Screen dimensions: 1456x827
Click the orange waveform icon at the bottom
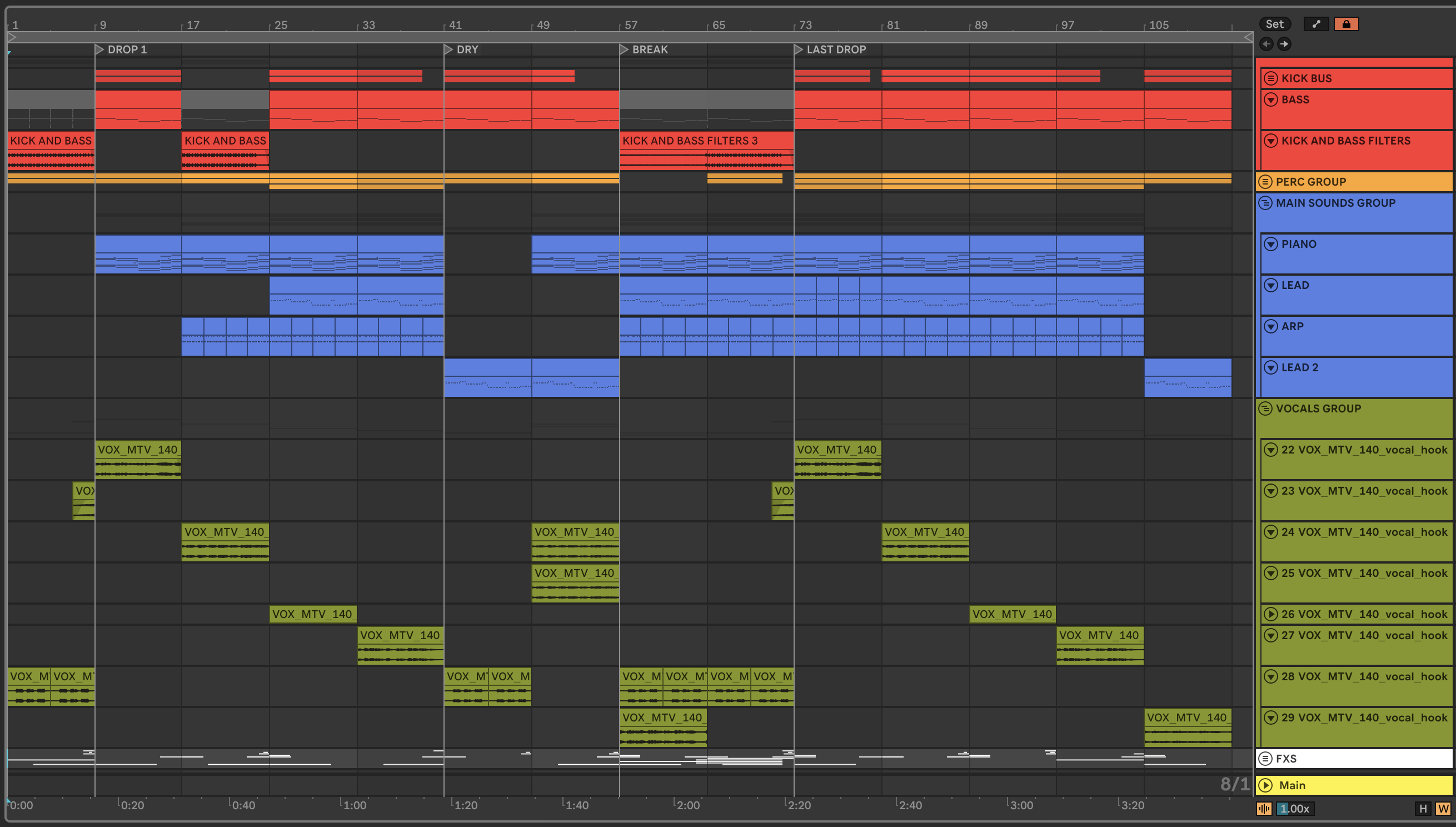(x=1264, y=808)
